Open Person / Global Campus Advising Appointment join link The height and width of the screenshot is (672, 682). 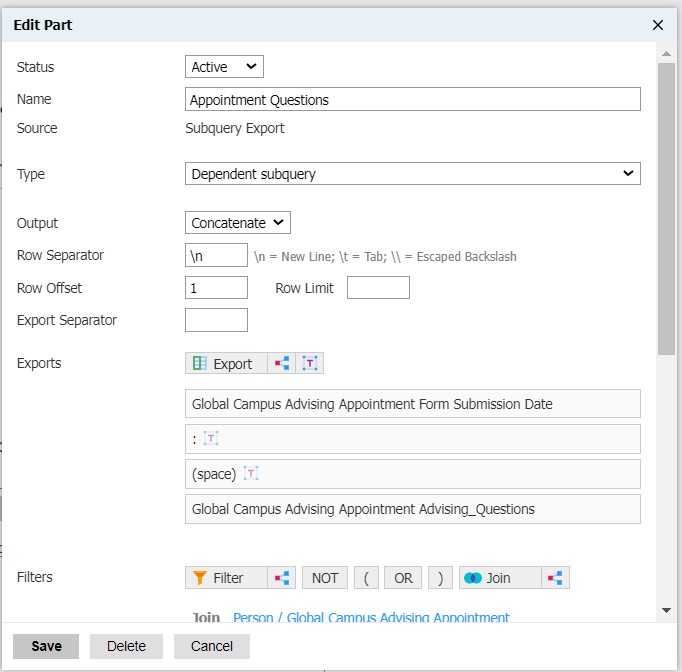(371, 618)
